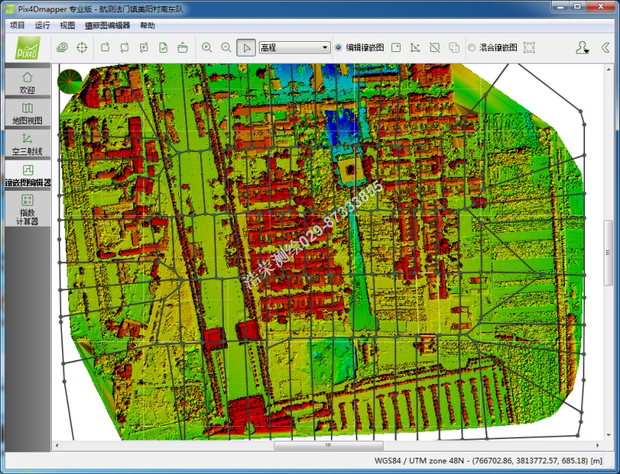The height and width of the screenshot is (474, 620).
Task: Click the edit vertices polygon icon
Action: point(415,48)
